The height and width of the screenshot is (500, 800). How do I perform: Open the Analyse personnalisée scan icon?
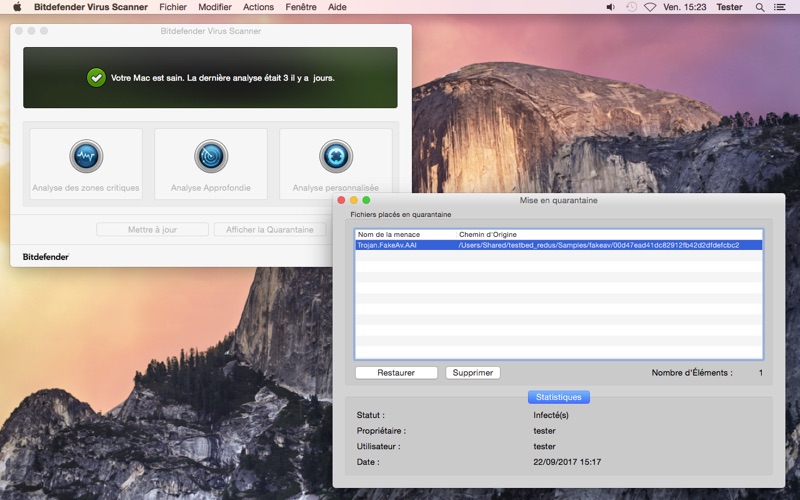(336, 156)
